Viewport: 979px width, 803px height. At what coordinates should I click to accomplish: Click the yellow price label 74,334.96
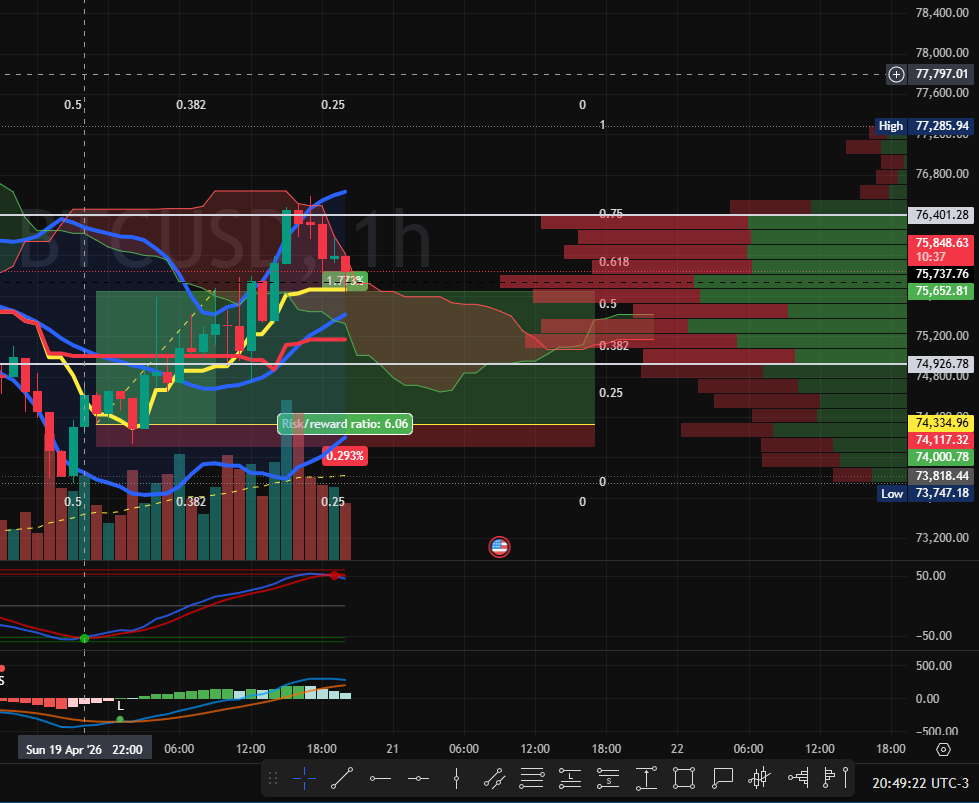point(941,423)
